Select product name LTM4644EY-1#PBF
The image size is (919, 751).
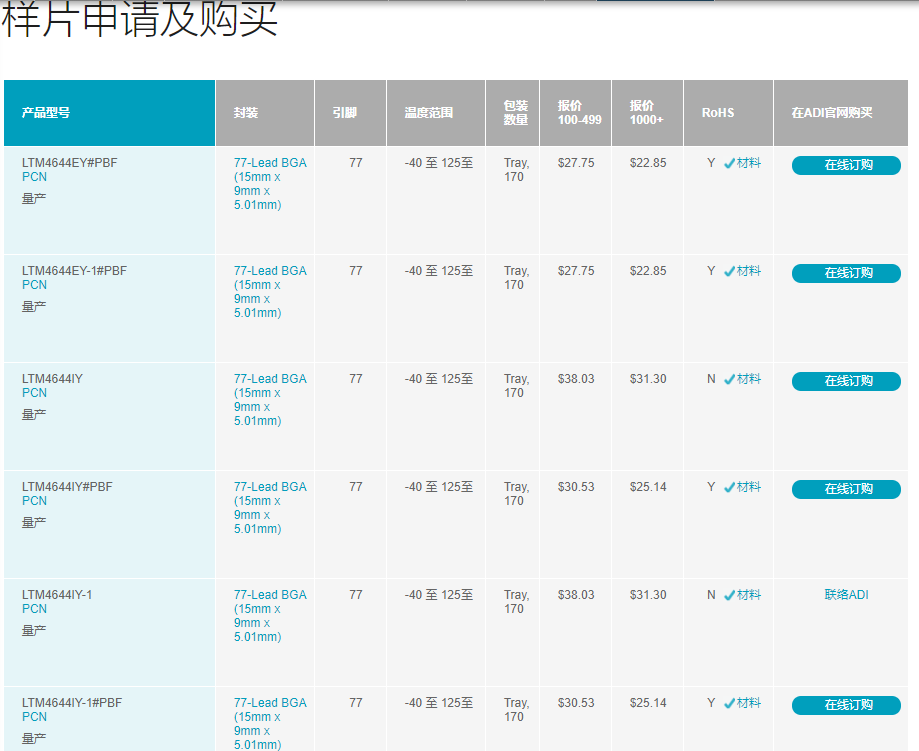pyautogui.click(x=74, y=271)
